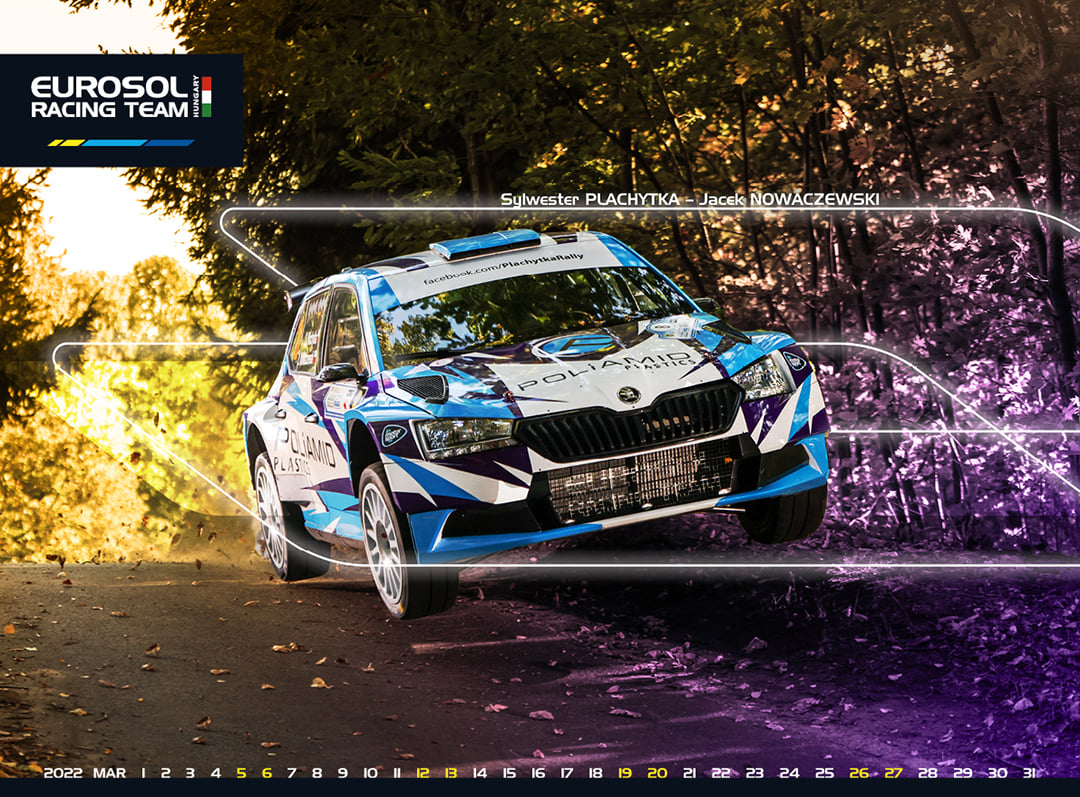Select yellow day 26 in calendar strip
The height and width of the screenshot is (797, 1080).
tap(859, 773)
